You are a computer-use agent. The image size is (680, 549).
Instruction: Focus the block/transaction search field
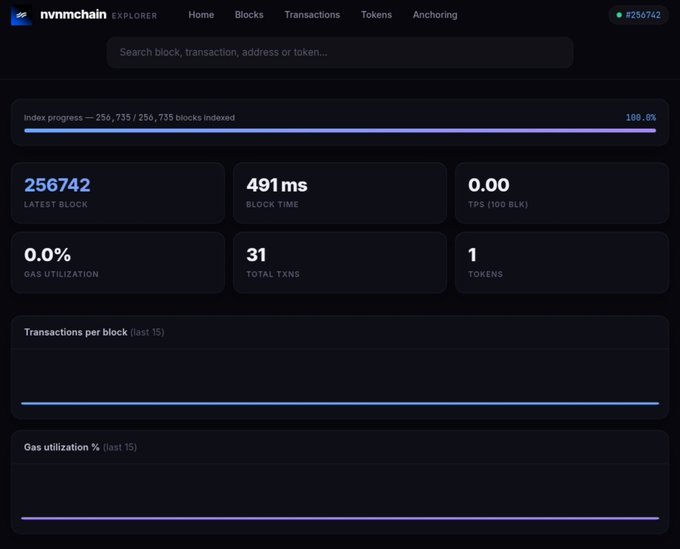340,52
